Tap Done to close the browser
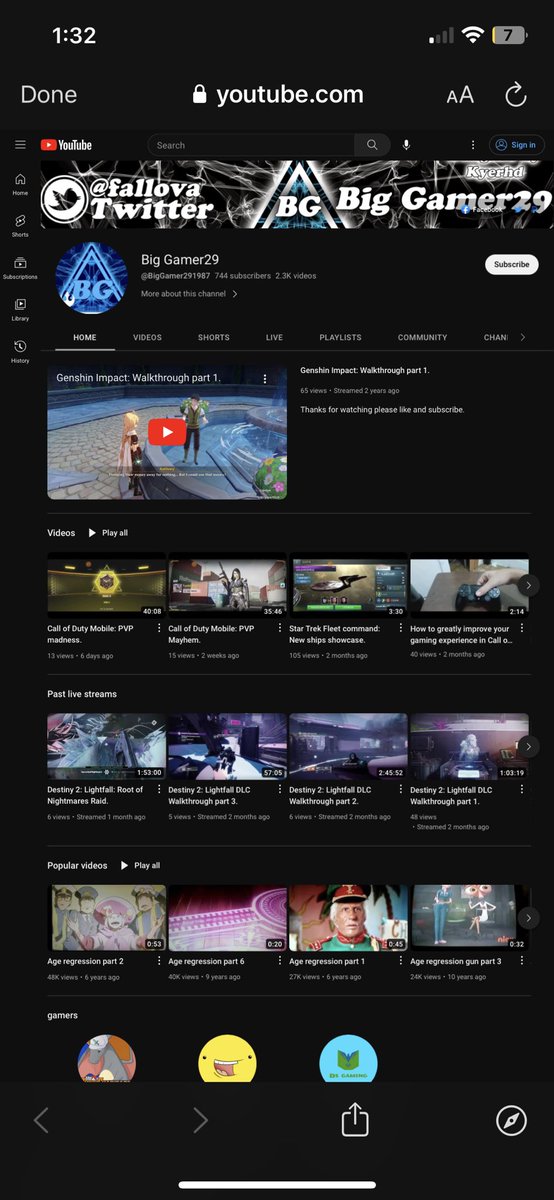 point(48,95)
